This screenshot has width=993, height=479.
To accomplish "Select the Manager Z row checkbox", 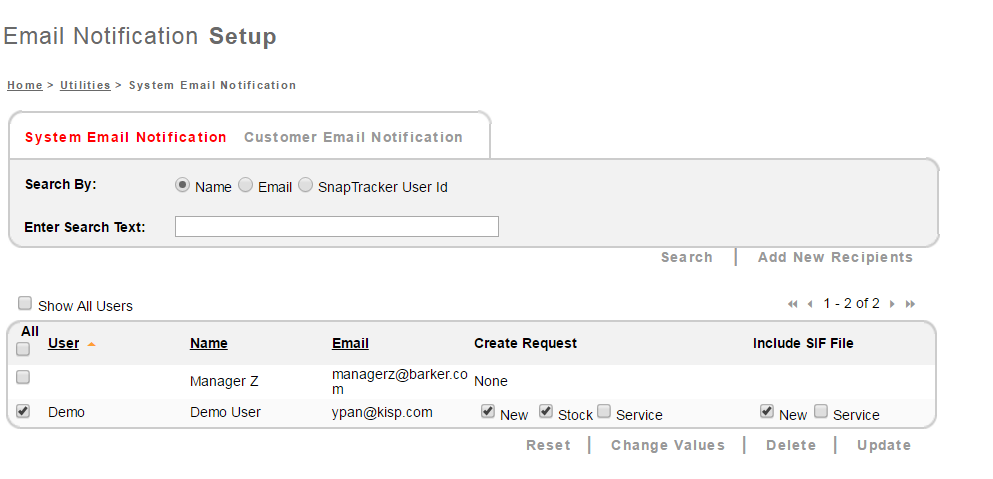I will (23, 377).
